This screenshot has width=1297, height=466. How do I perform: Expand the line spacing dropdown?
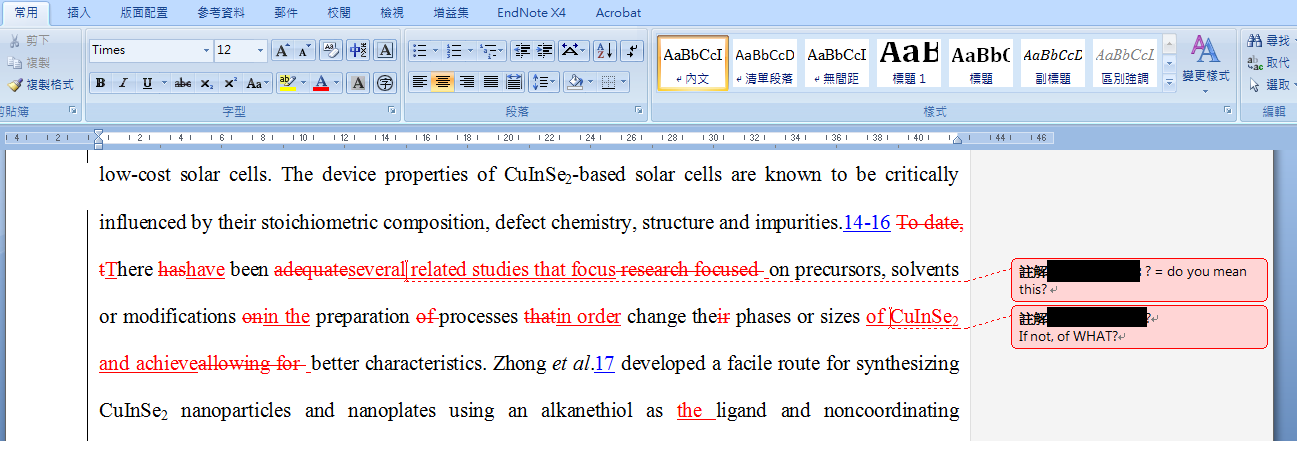[x=543, y=82]
